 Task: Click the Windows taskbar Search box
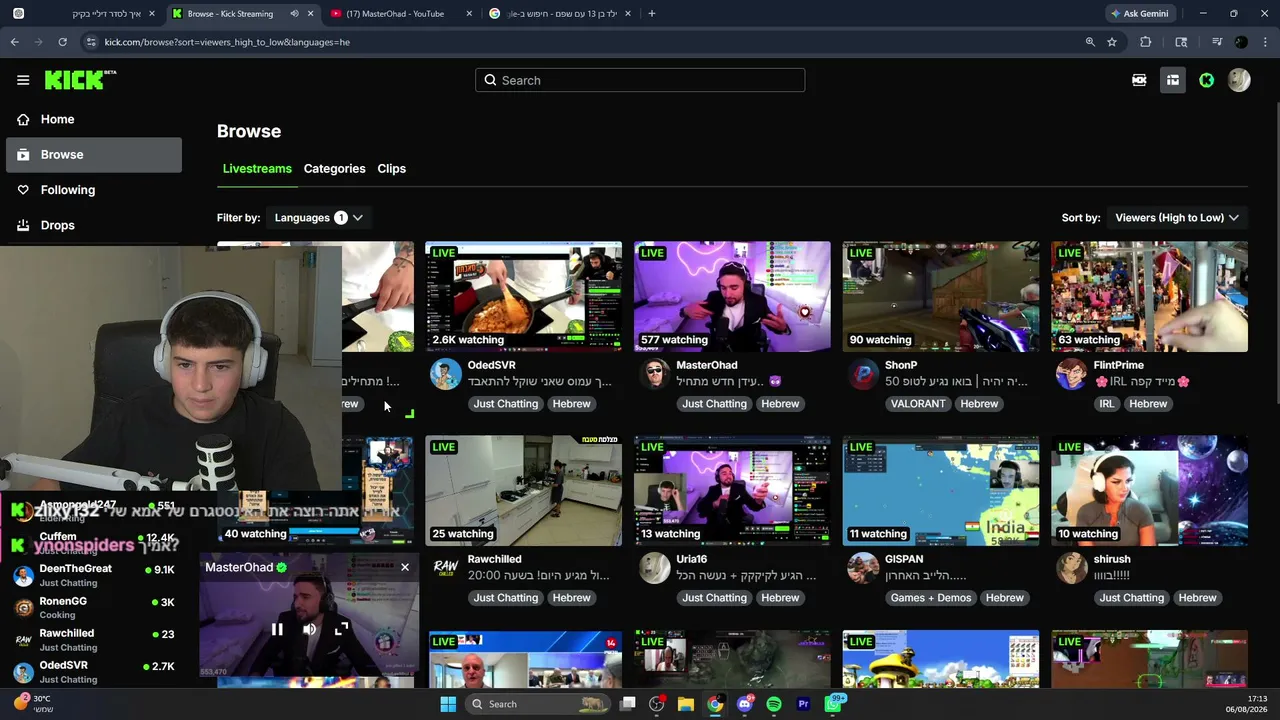[x=537, y=704]
